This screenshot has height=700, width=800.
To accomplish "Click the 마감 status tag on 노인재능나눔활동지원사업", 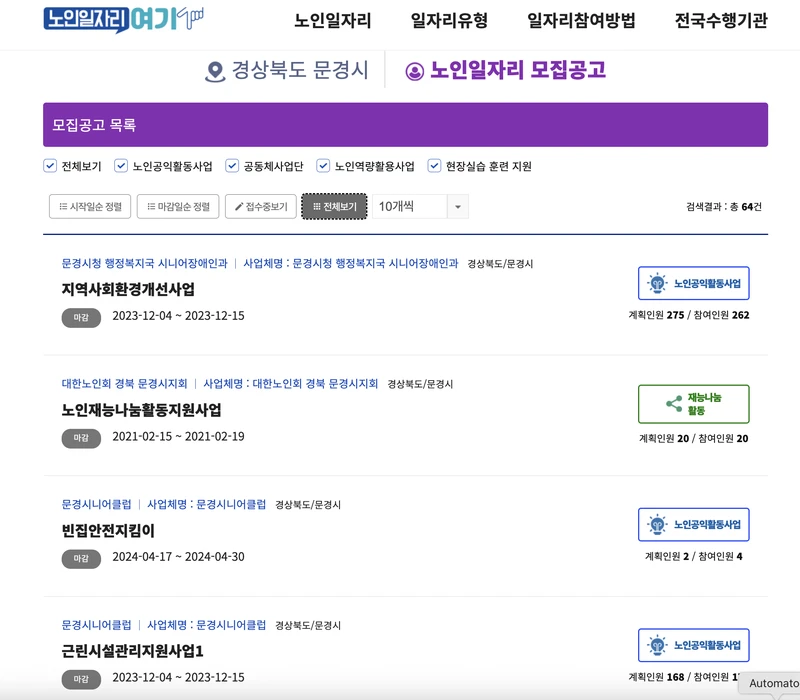I will [x=82, y=437].
